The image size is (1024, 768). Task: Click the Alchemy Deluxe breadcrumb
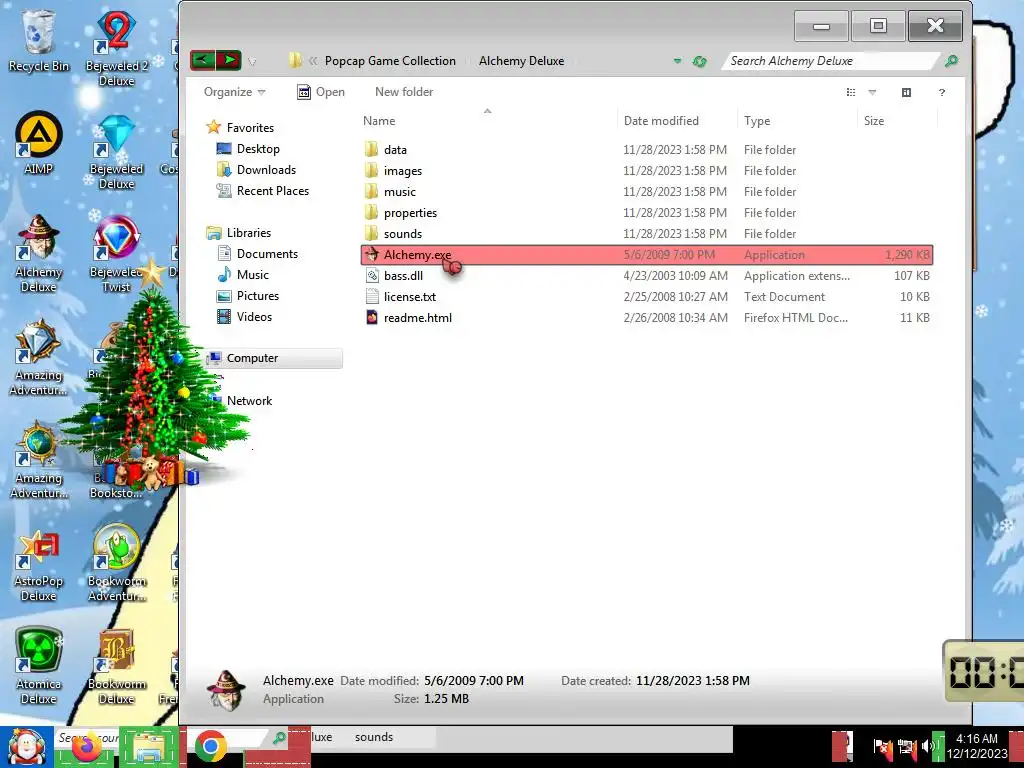point(521,61)
